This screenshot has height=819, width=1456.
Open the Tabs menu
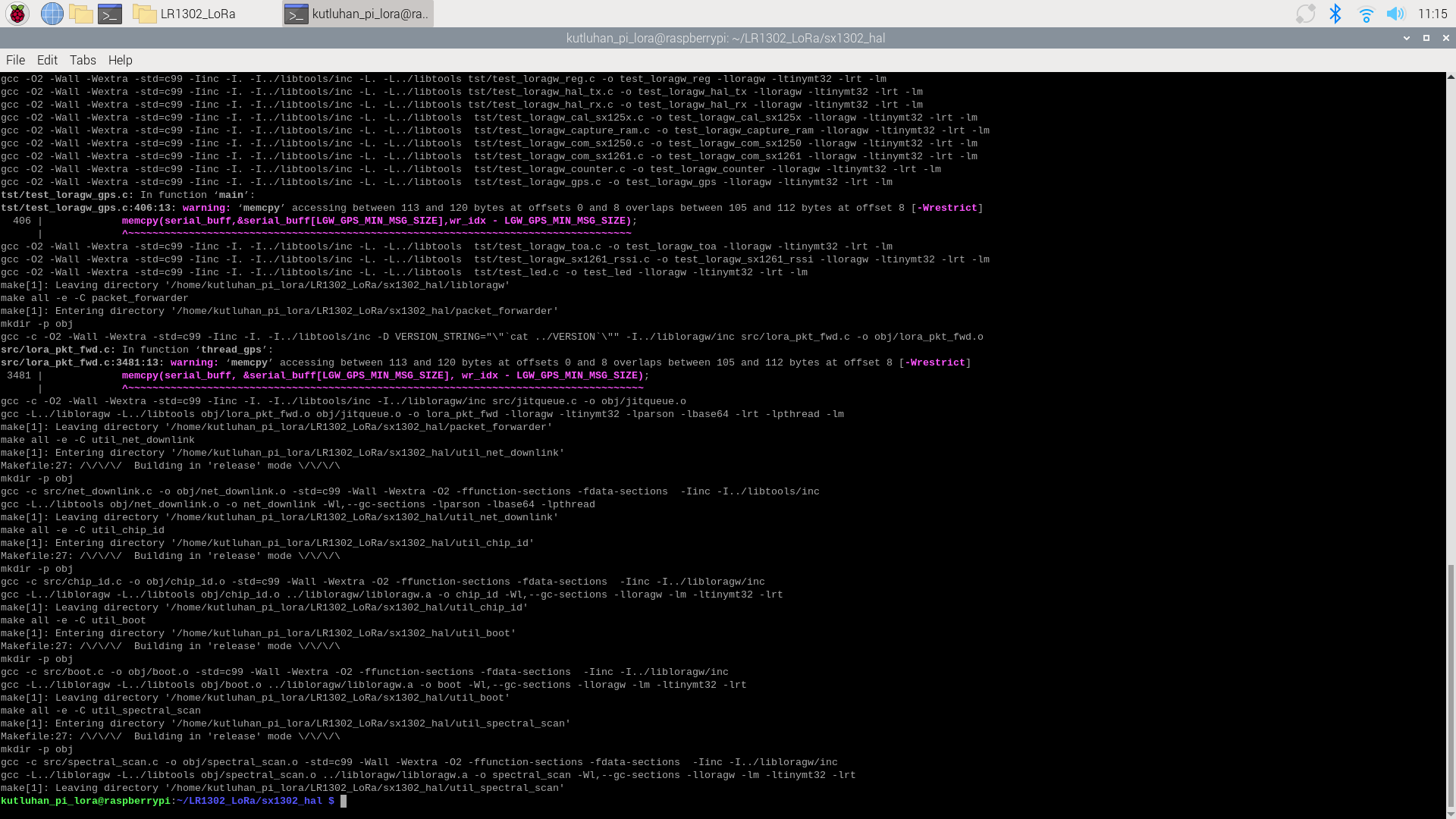click(83, 60)
